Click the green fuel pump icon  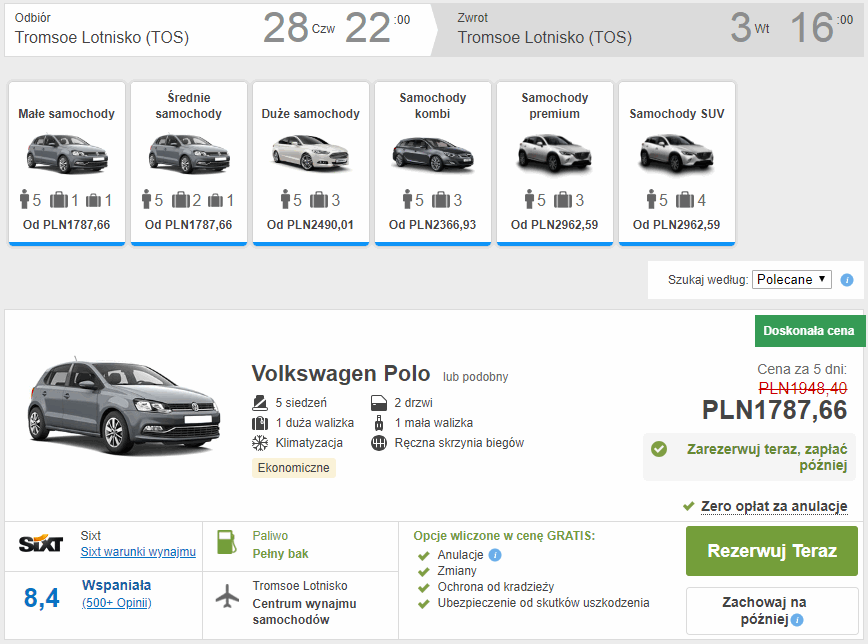coord(227,544)
